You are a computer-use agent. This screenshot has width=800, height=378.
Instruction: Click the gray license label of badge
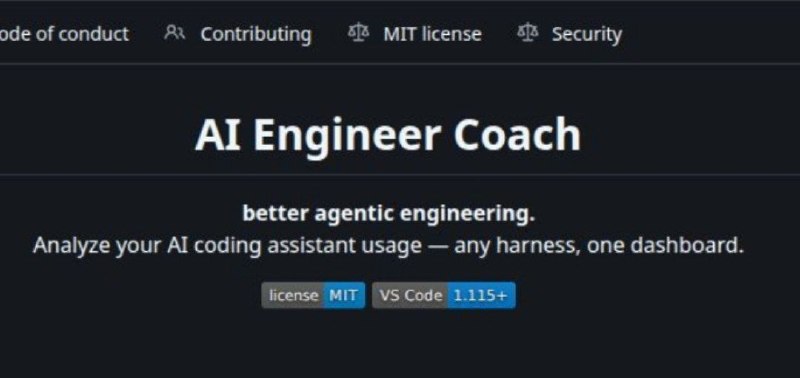click(293, 295)
